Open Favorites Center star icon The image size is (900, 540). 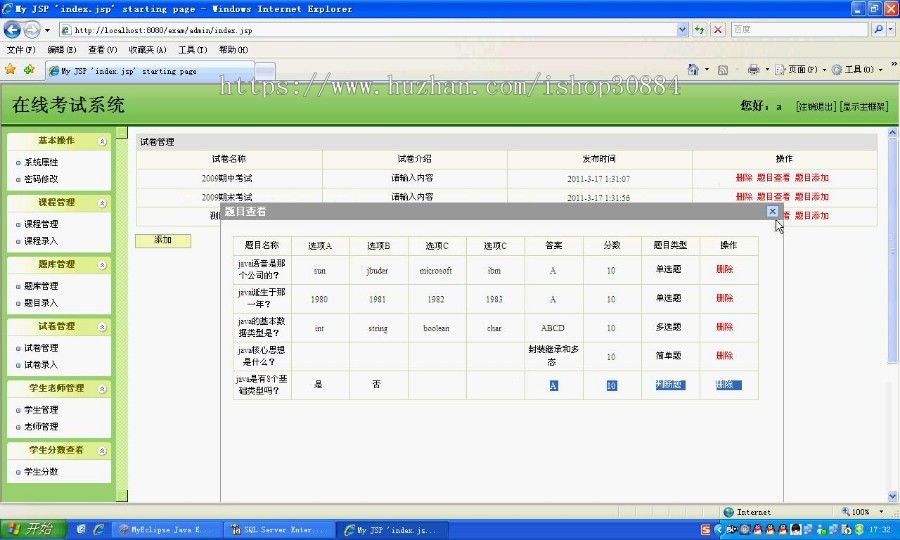pos(10,69)
